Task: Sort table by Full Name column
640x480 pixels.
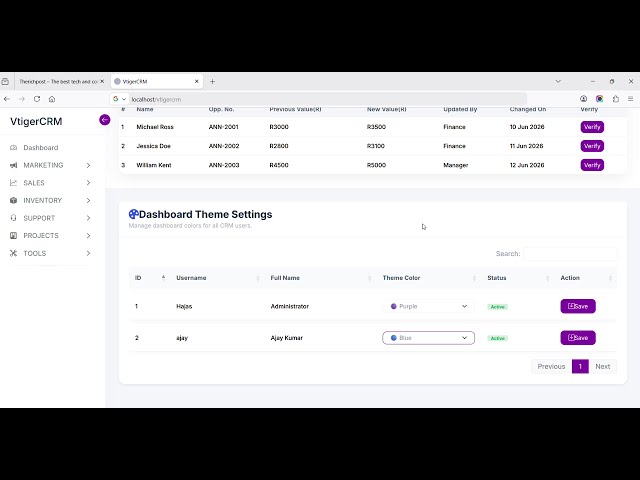Action: [320, 278]
